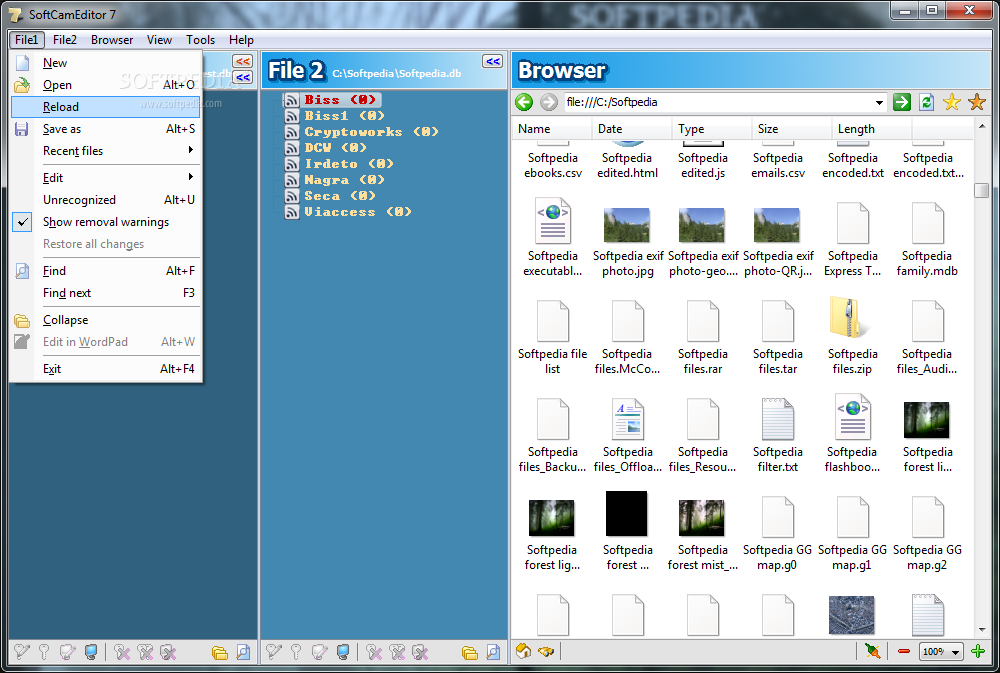The image size is (1000, 673).
Task: Refresh the Browser panel page
Action: (926, 102)
